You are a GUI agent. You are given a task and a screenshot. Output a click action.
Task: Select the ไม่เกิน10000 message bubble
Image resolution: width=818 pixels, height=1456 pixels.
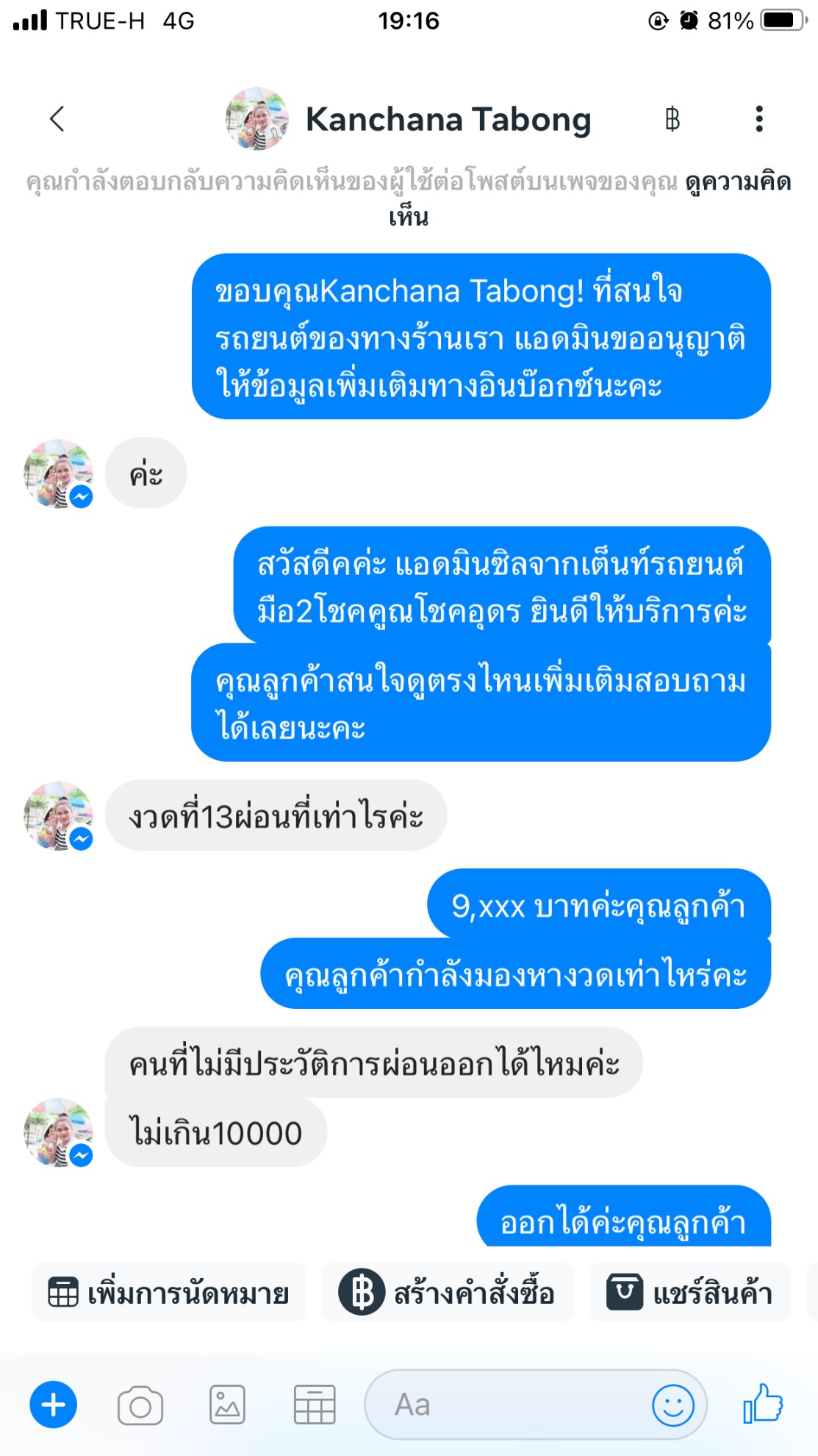216,1132
